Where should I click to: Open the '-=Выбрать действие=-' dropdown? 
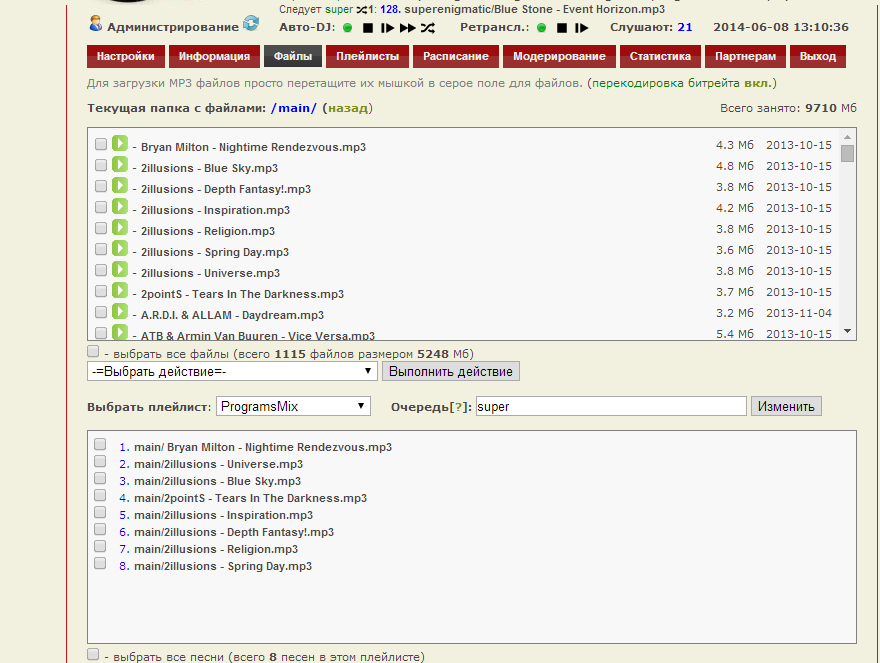pos(232,371)
